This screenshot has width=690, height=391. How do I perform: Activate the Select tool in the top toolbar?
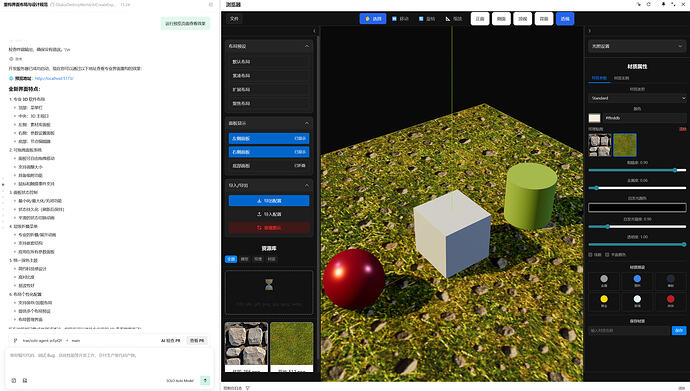373,19
